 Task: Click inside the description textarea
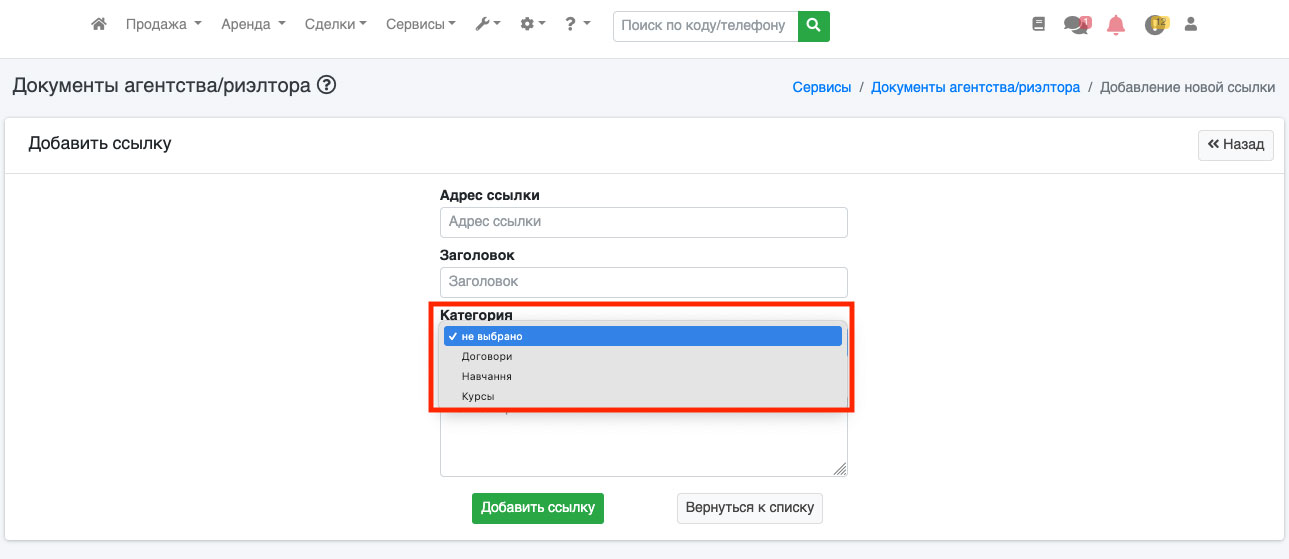coord(644,445)
